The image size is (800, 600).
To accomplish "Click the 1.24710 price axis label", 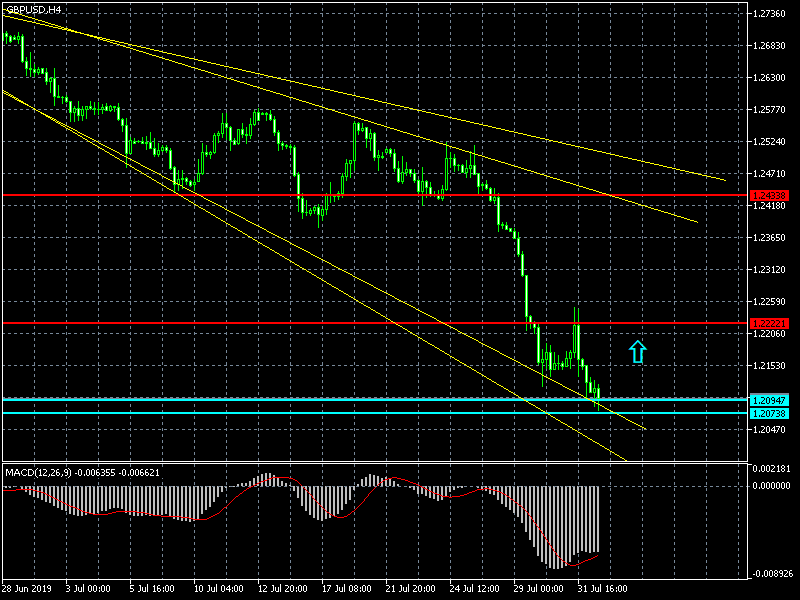I will (769, 174).
